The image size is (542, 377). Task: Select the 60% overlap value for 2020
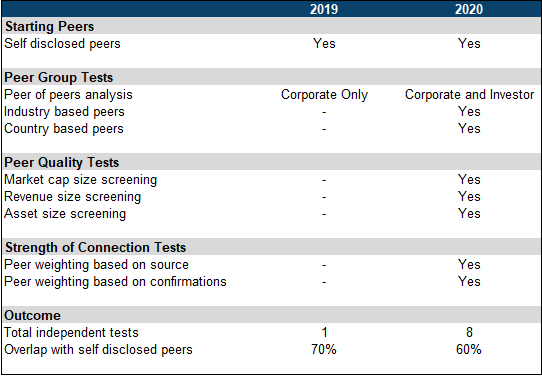469,349
